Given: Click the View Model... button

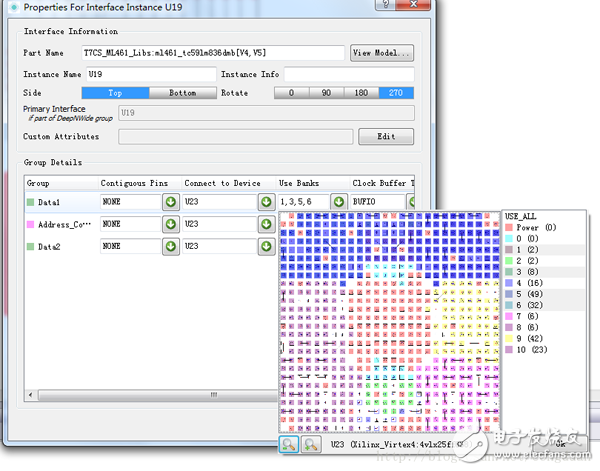Looking at the screenshot, I should (382, 53).
